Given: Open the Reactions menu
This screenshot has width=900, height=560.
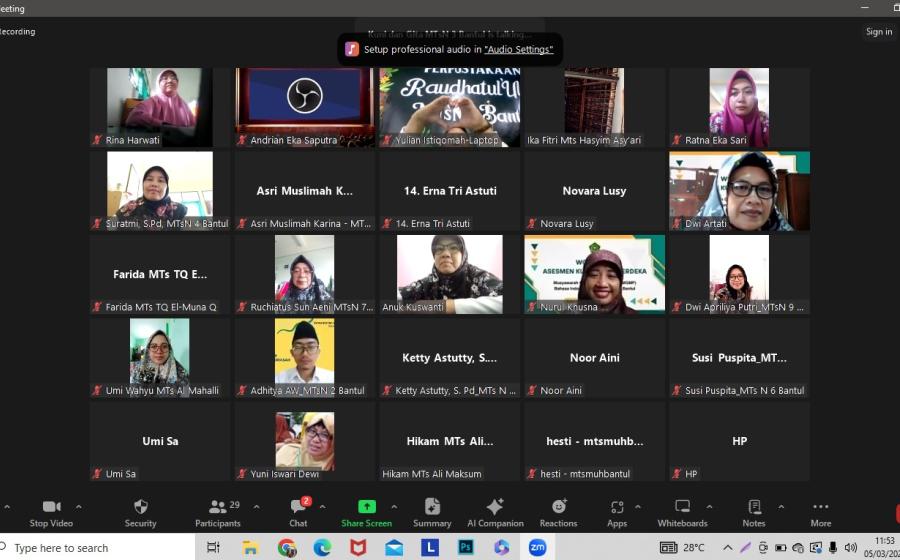Looking at the screenshot, I should click(x=558, y=508).
